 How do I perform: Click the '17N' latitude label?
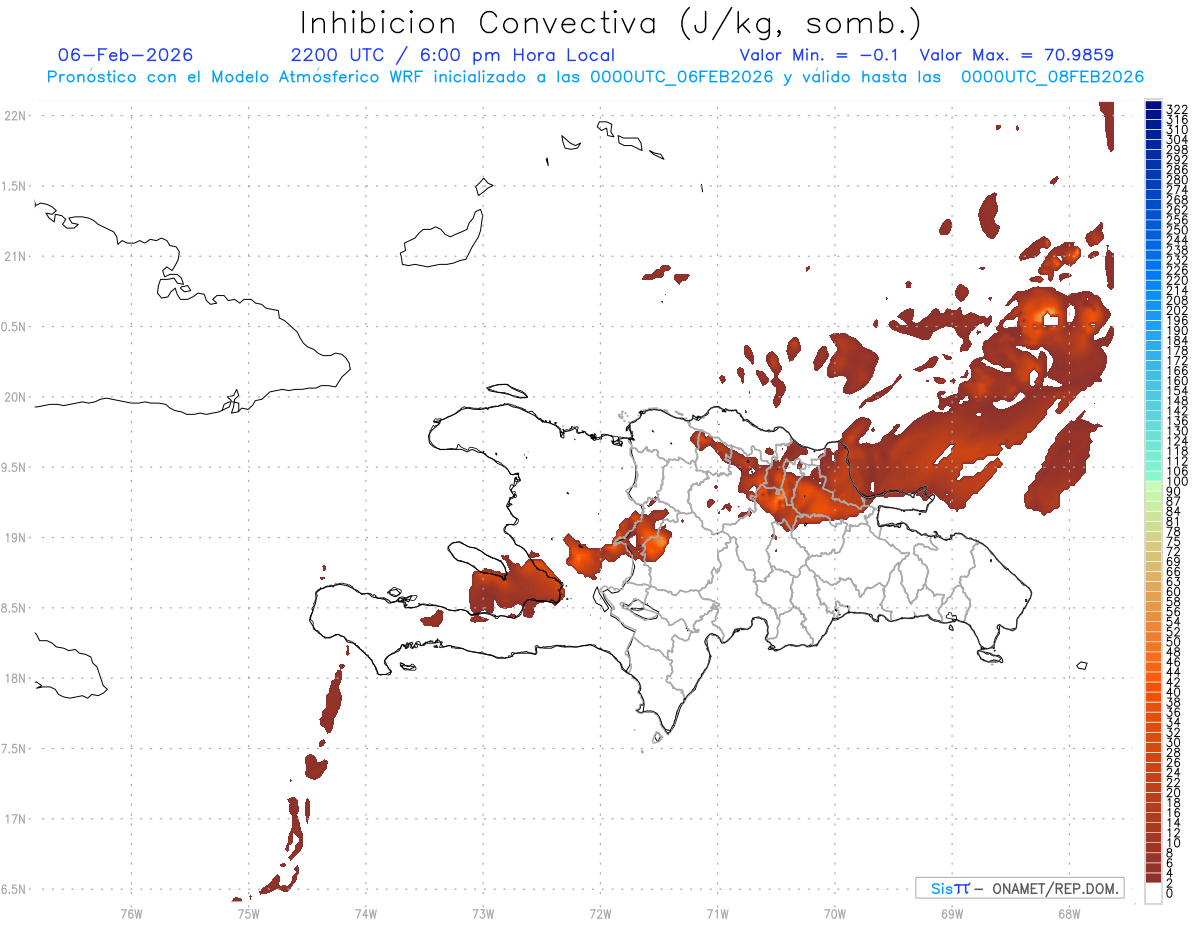[15, 819]
